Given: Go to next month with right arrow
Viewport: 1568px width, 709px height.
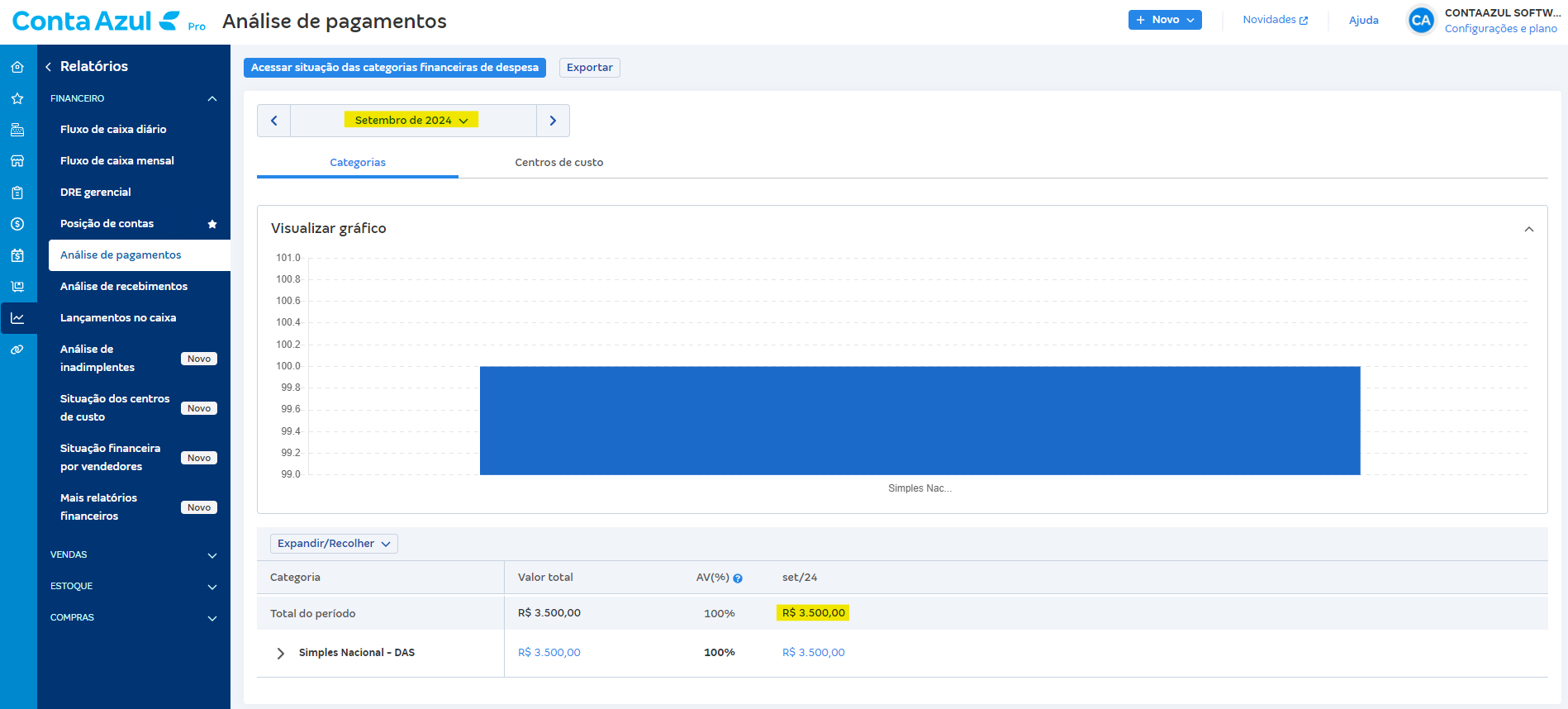Looking at the screenshot, I should [x=553, y=121].
